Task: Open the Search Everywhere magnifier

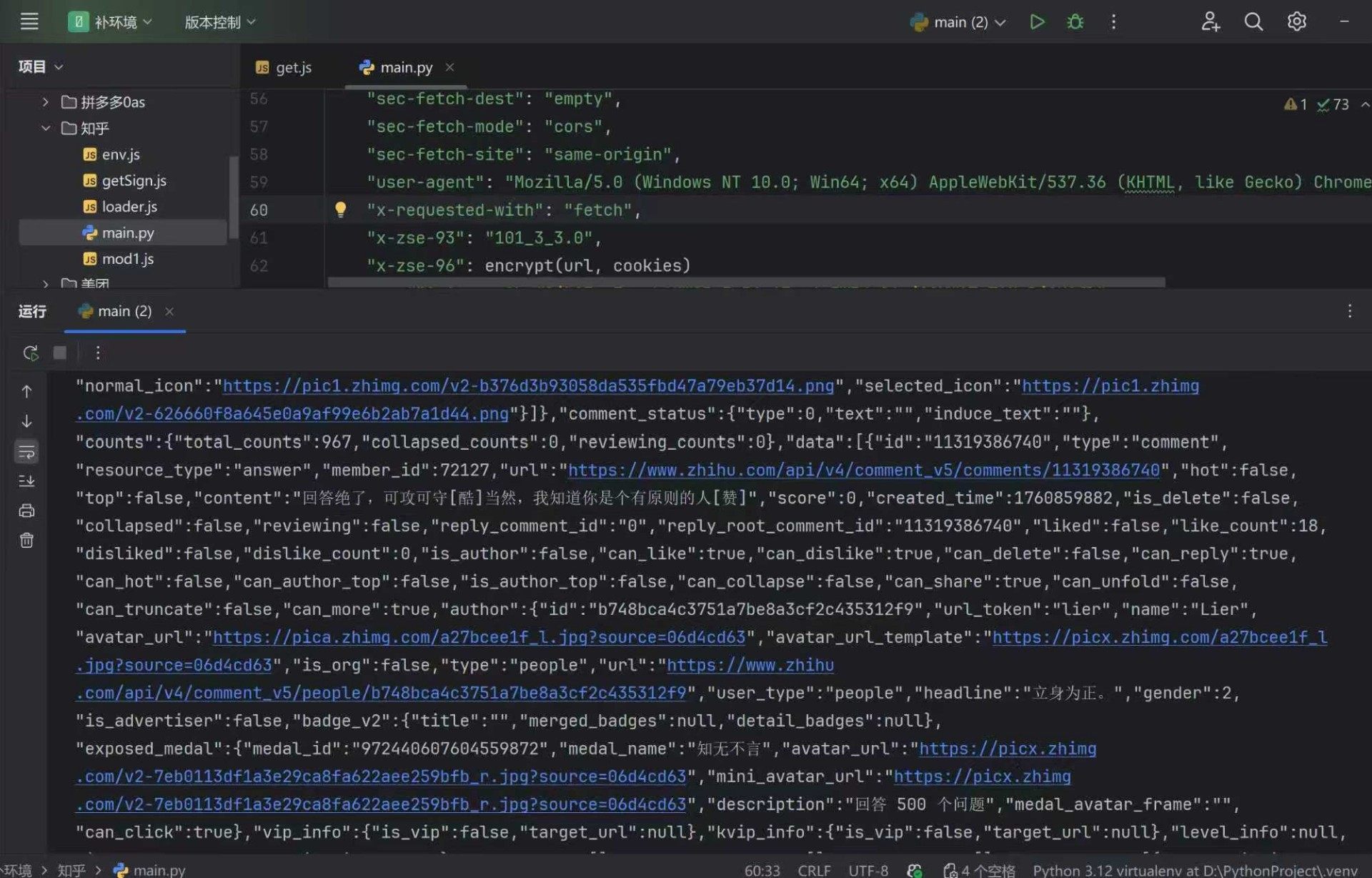Action: coord(1253,22)
